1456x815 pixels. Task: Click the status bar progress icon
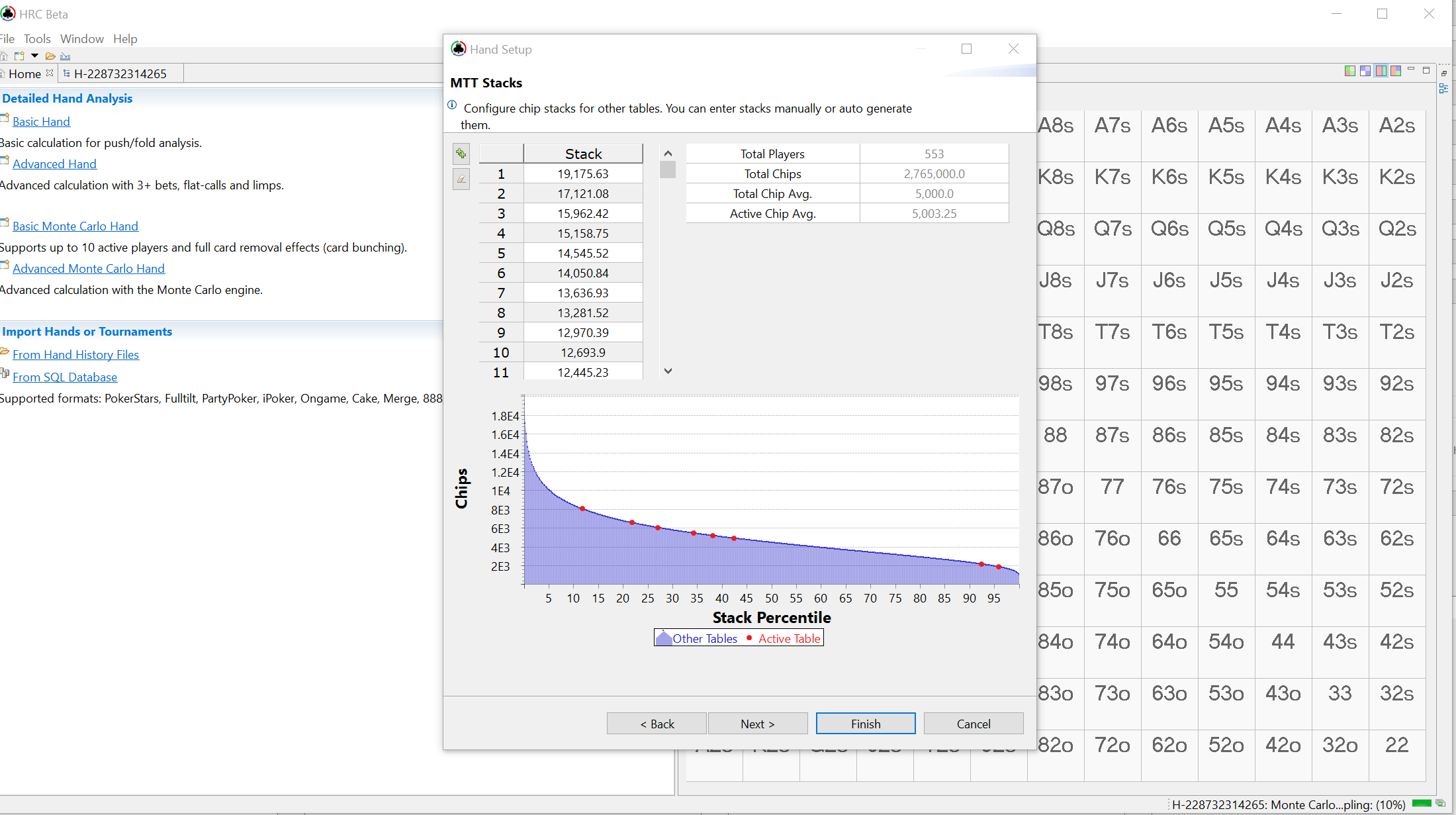1440,804
